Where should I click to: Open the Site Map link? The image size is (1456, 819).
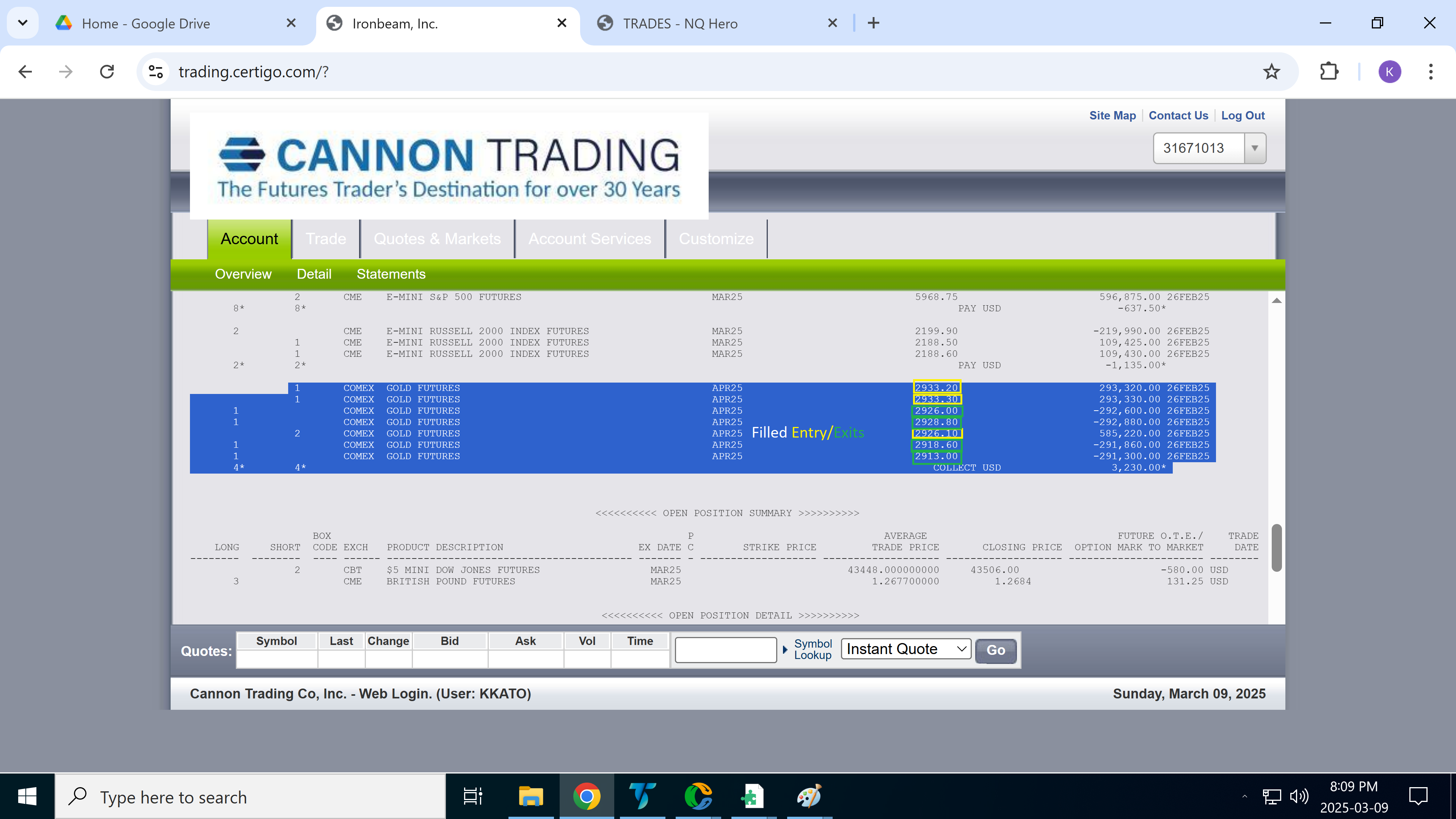pos(1112,115)
